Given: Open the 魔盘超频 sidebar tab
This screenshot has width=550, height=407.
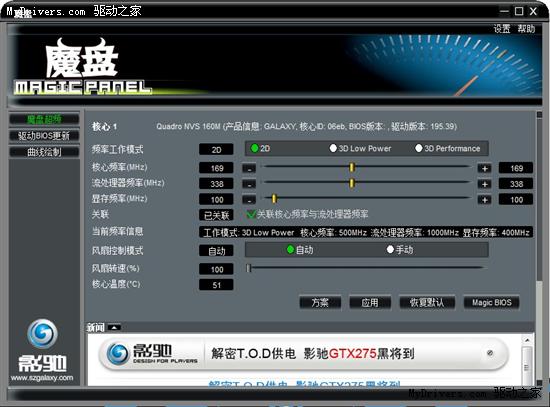Looking at the screenshot, I should [44, 119].
